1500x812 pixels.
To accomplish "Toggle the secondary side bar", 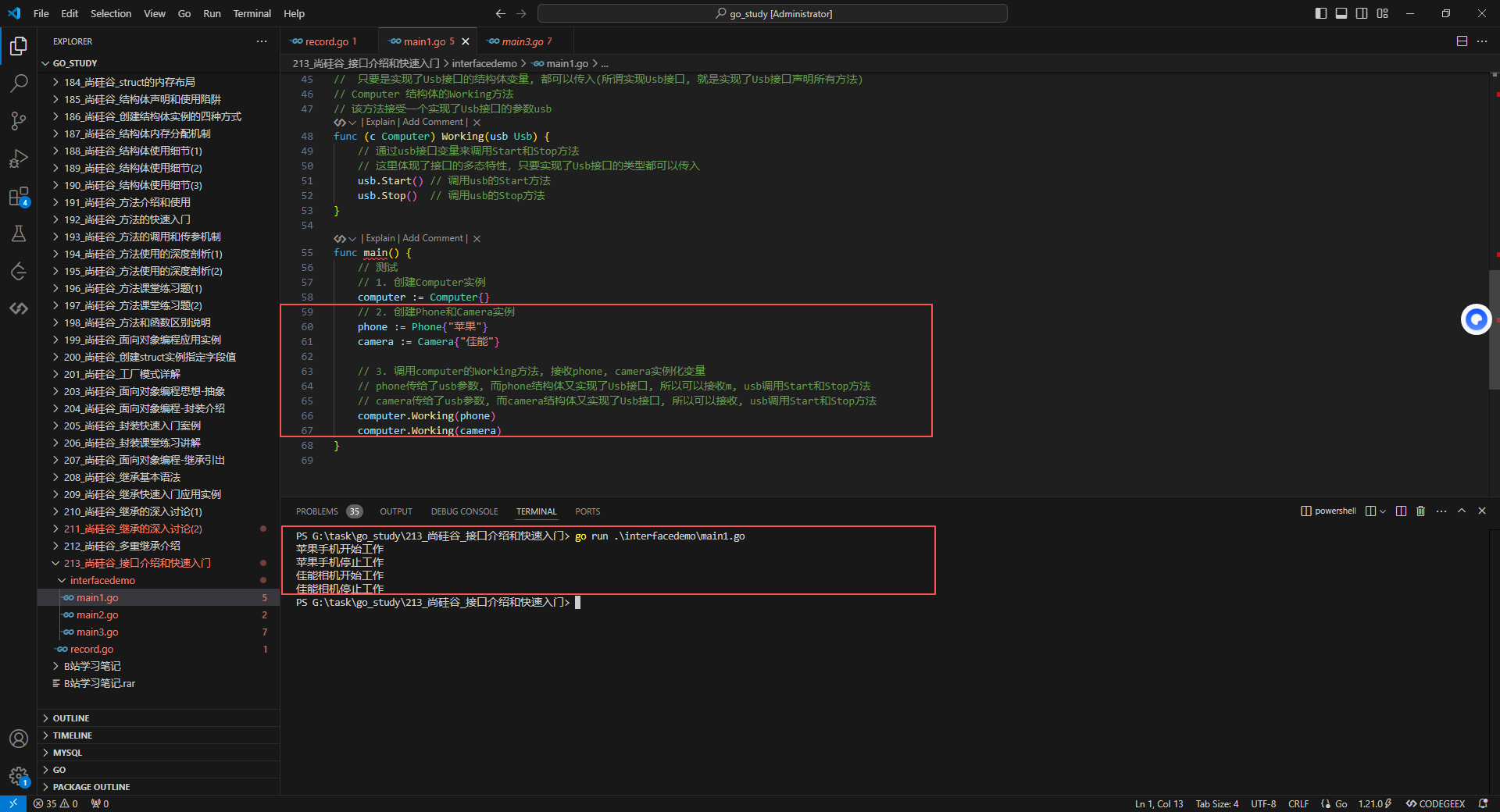I will [1362, 13].
